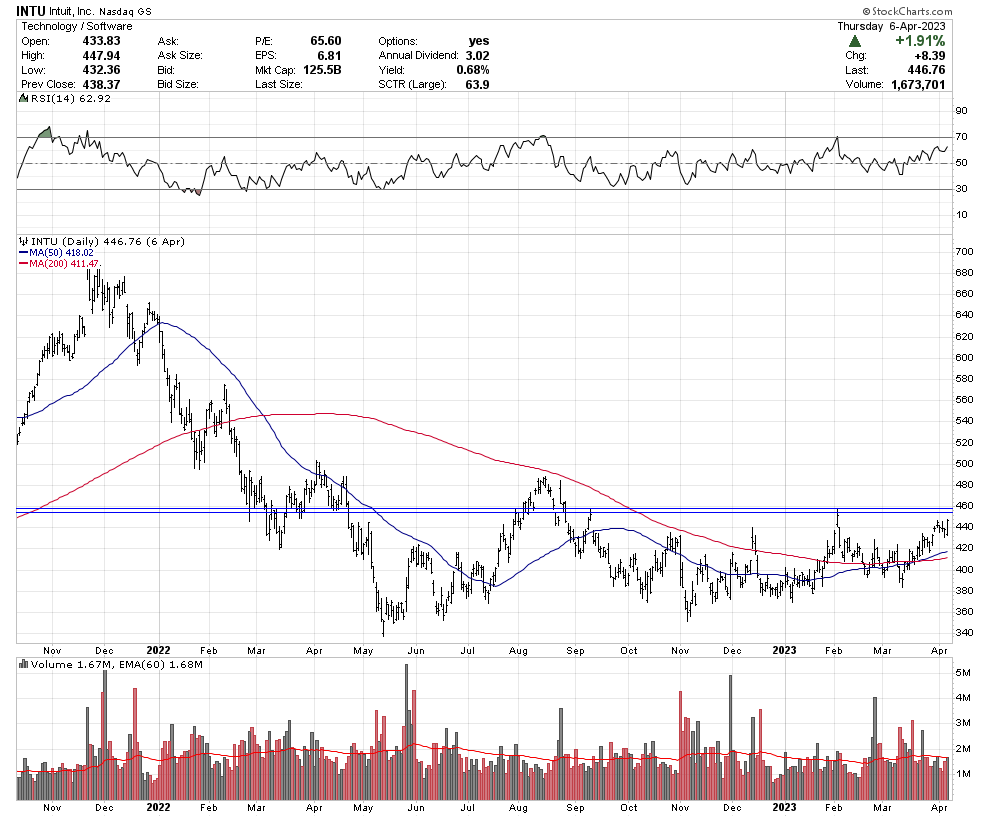Click the +1.91% percent change

pyautogui.click(x=920, y=40)
